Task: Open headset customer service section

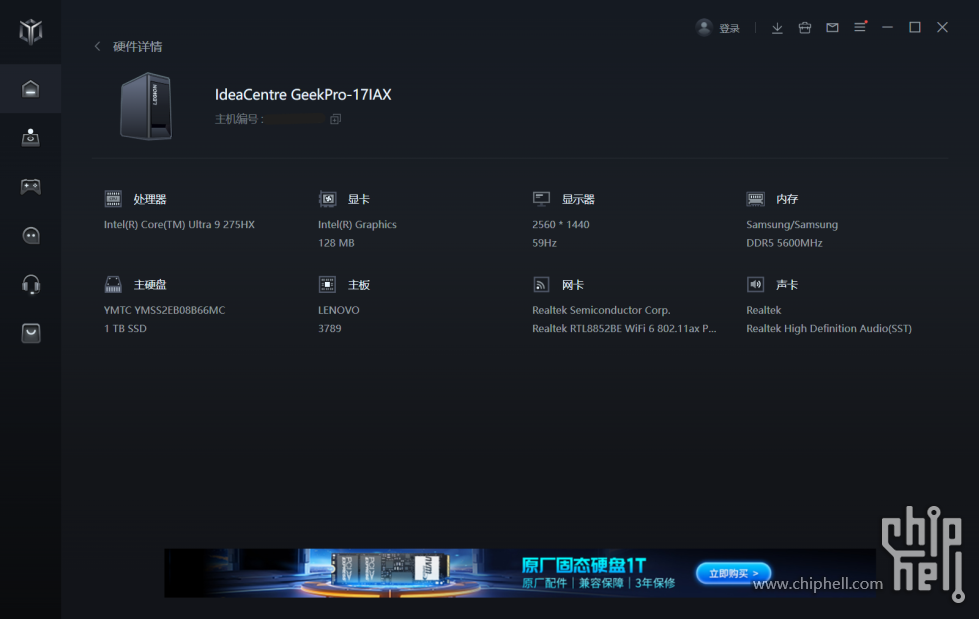Action: pos(31,284)
